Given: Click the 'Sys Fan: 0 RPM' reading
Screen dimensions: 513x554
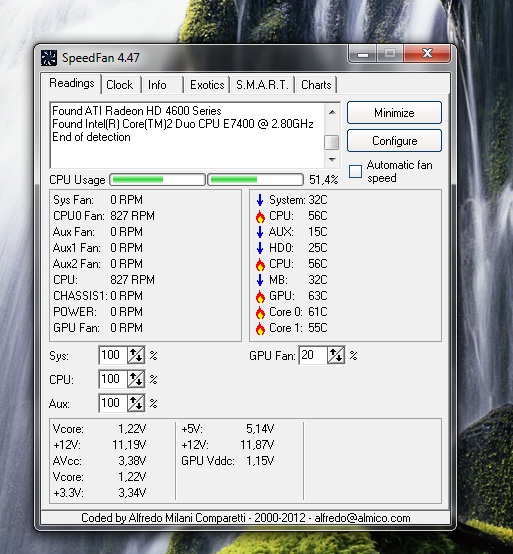Looking at the screenshot, I should click(98, 200).
